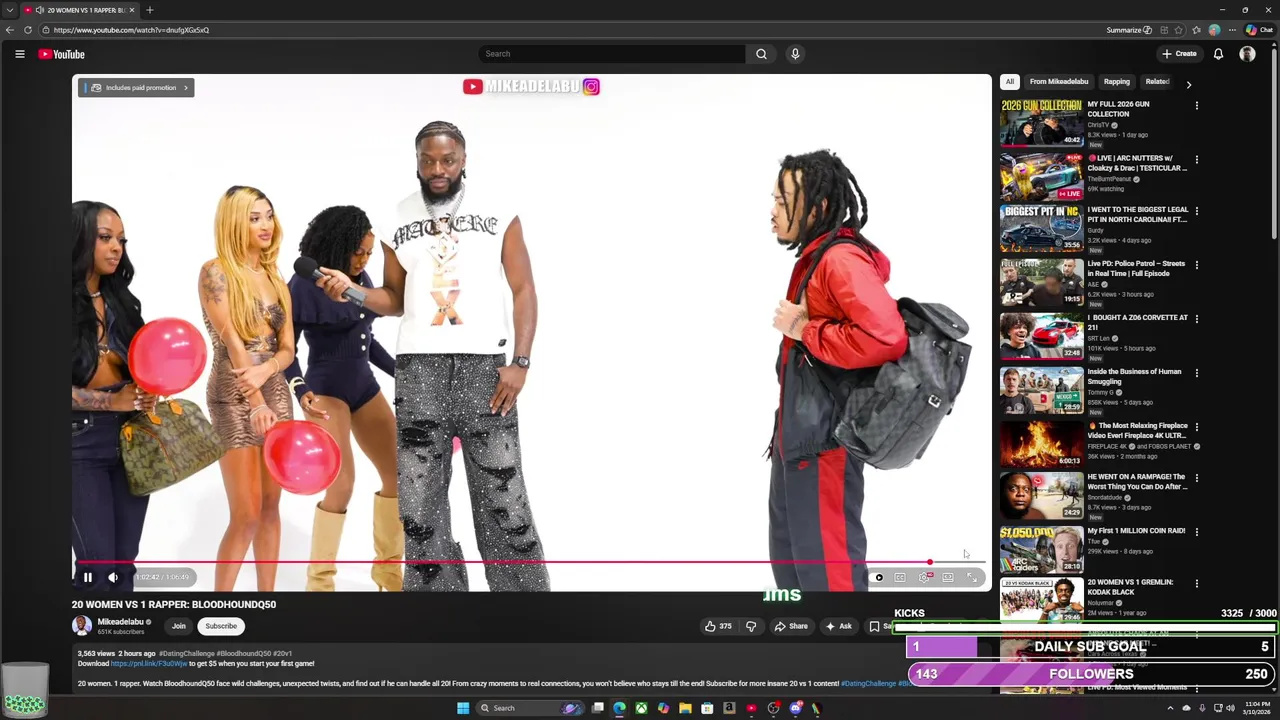Mute the video volume

[113, 577]
